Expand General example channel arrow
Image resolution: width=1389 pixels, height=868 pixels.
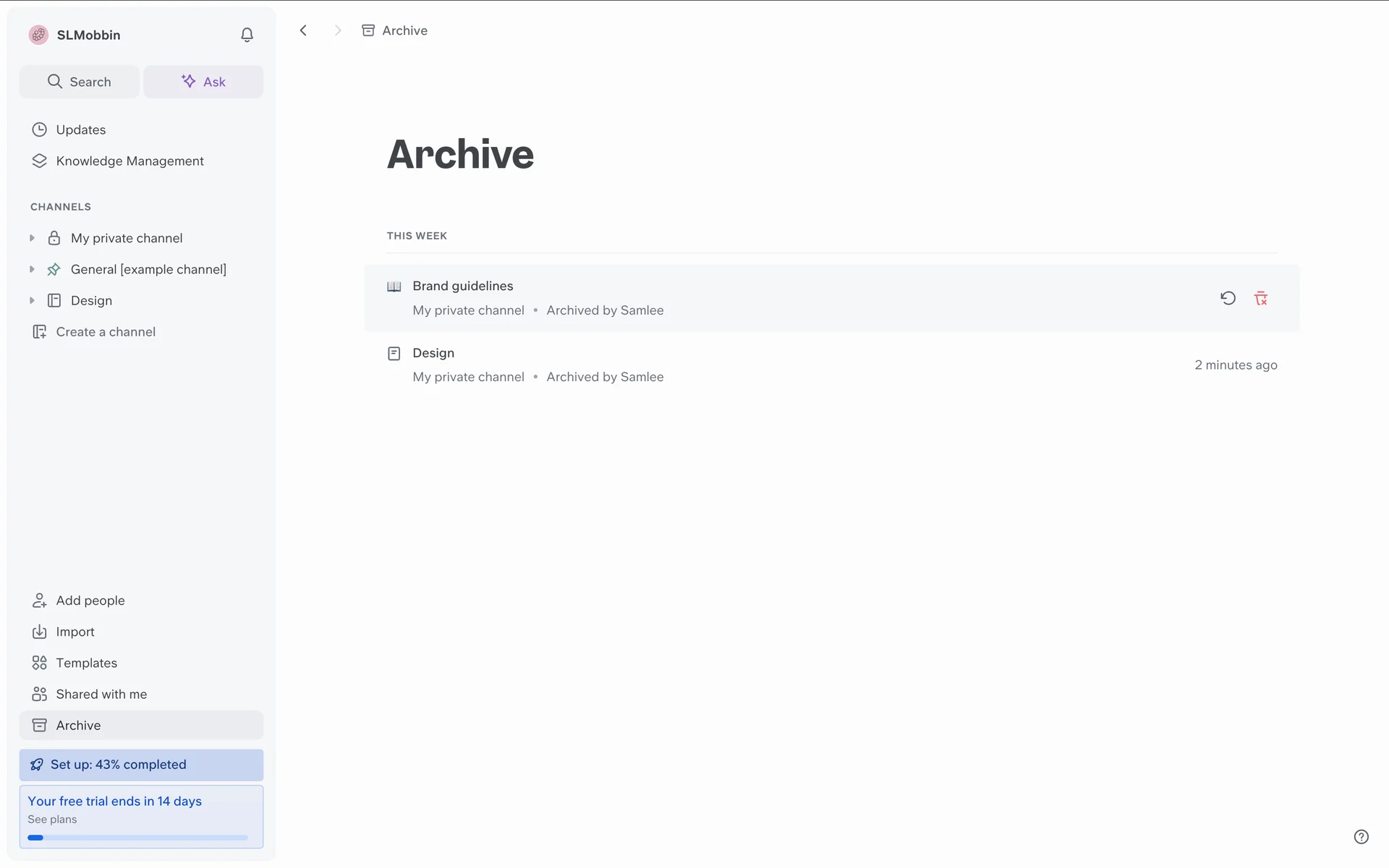coord(32,269)
